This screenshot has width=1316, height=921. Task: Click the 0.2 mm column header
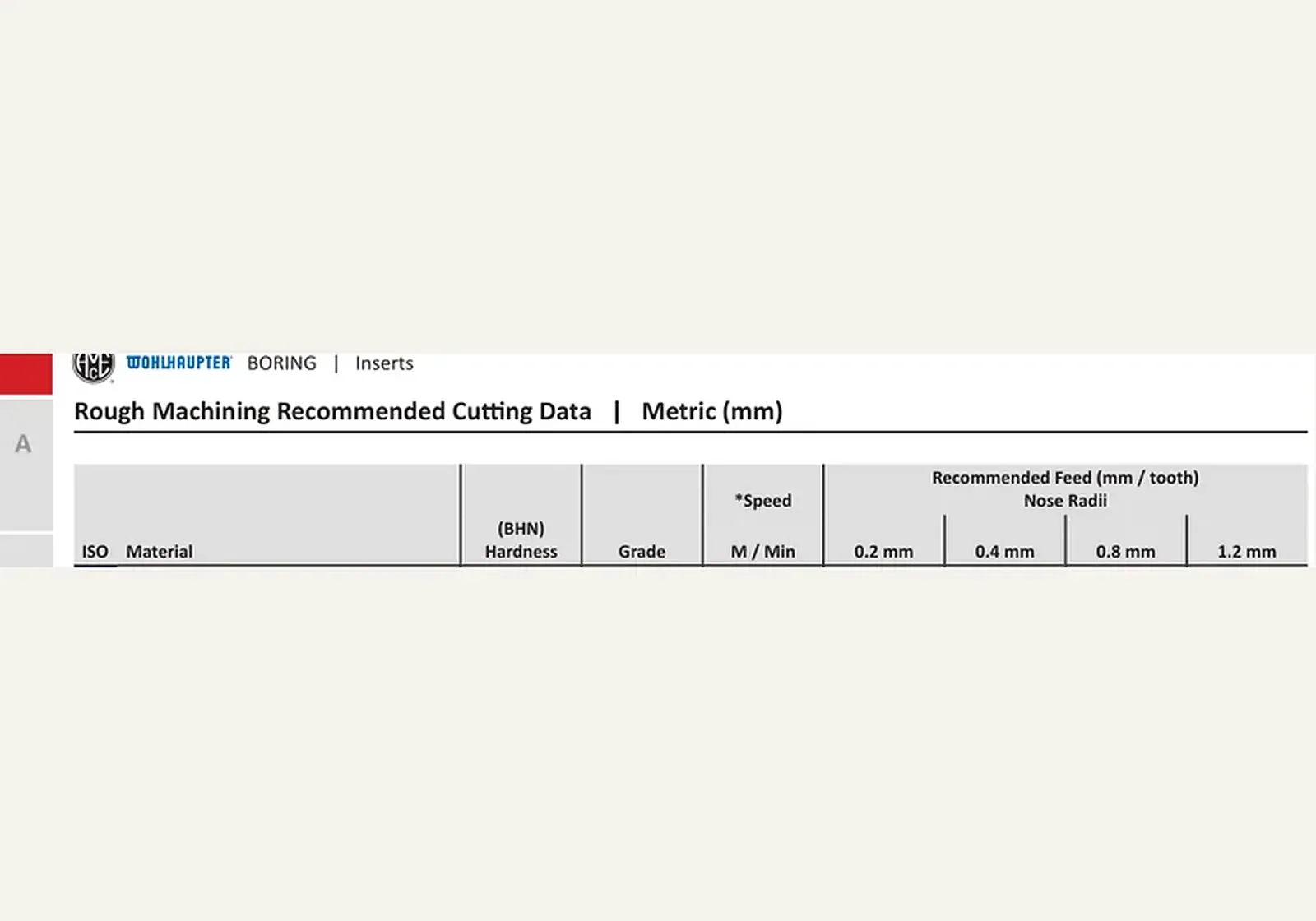point(883,552)
